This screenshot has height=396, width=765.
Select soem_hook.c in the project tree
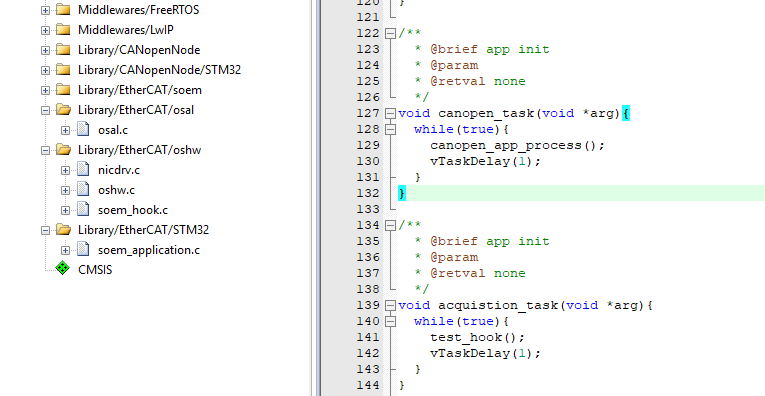point(133,210)
